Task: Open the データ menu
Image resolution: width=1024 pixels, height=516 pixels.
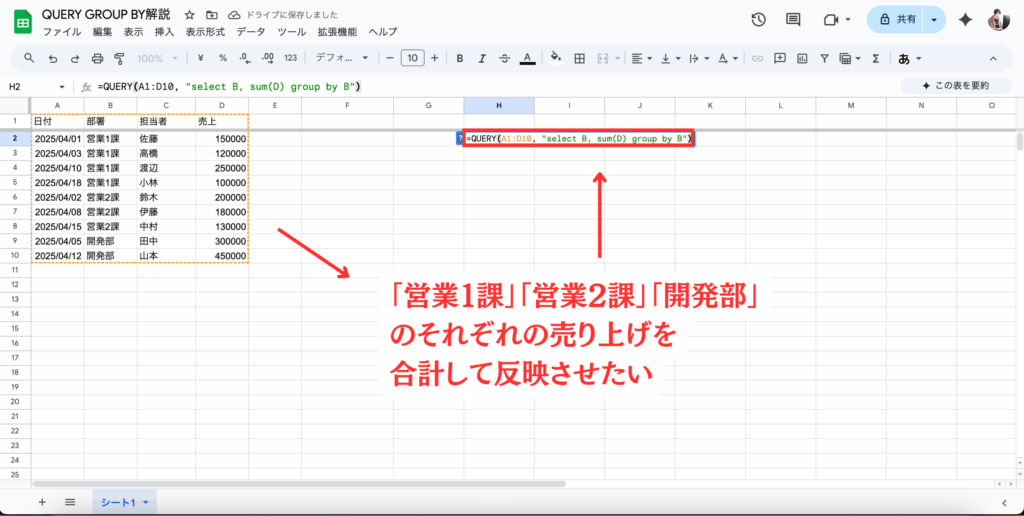Action: point(250,32)
